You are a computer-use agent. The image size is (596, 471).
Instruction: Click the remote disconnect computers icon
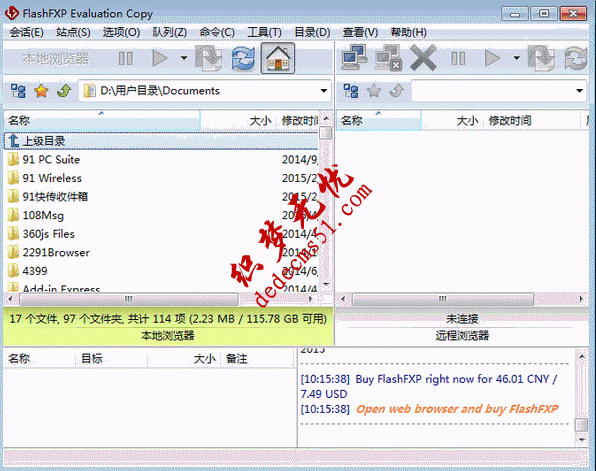pos(388,57)
